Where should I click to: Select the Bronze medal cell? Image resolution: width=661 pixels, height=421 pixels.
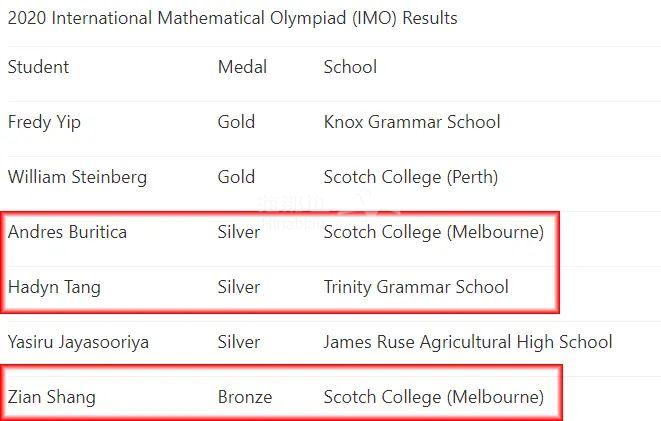(245, 397)
